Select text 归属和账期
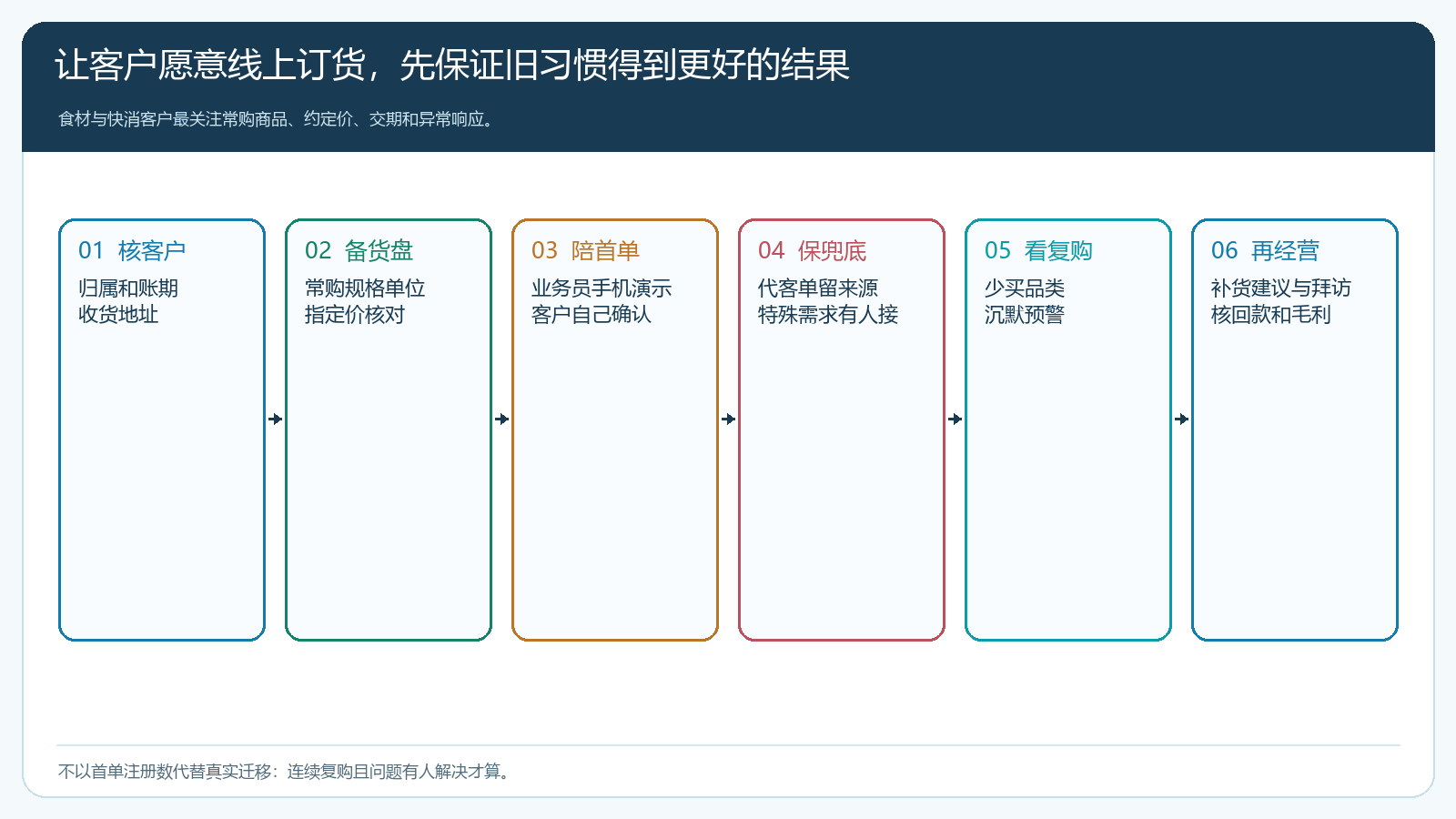1456x819 pixels. pos(128,288)
